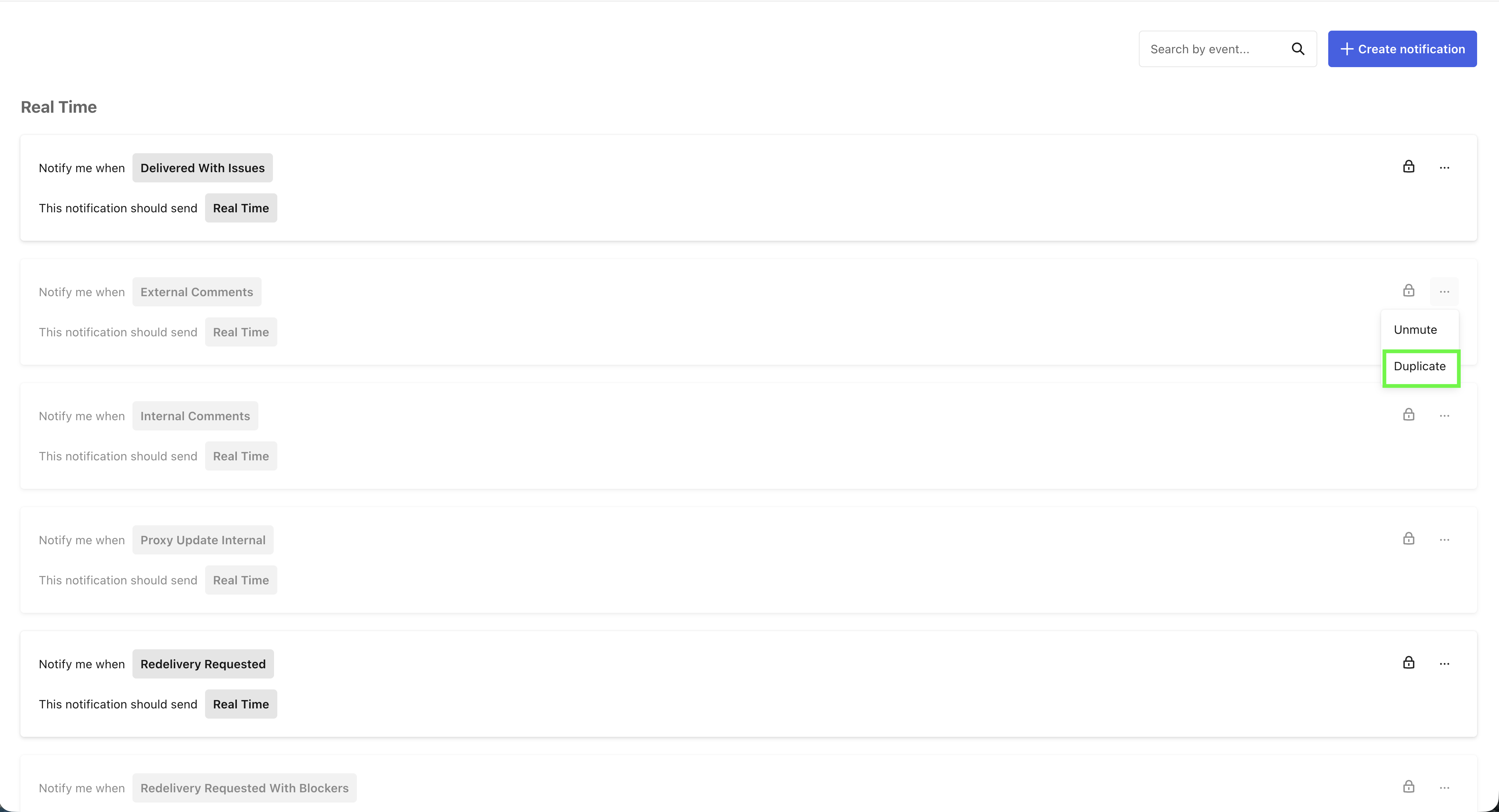Click lock icon on Internal Comments row
This screenshot has width=1499, height=812.
click(1408, 415)
